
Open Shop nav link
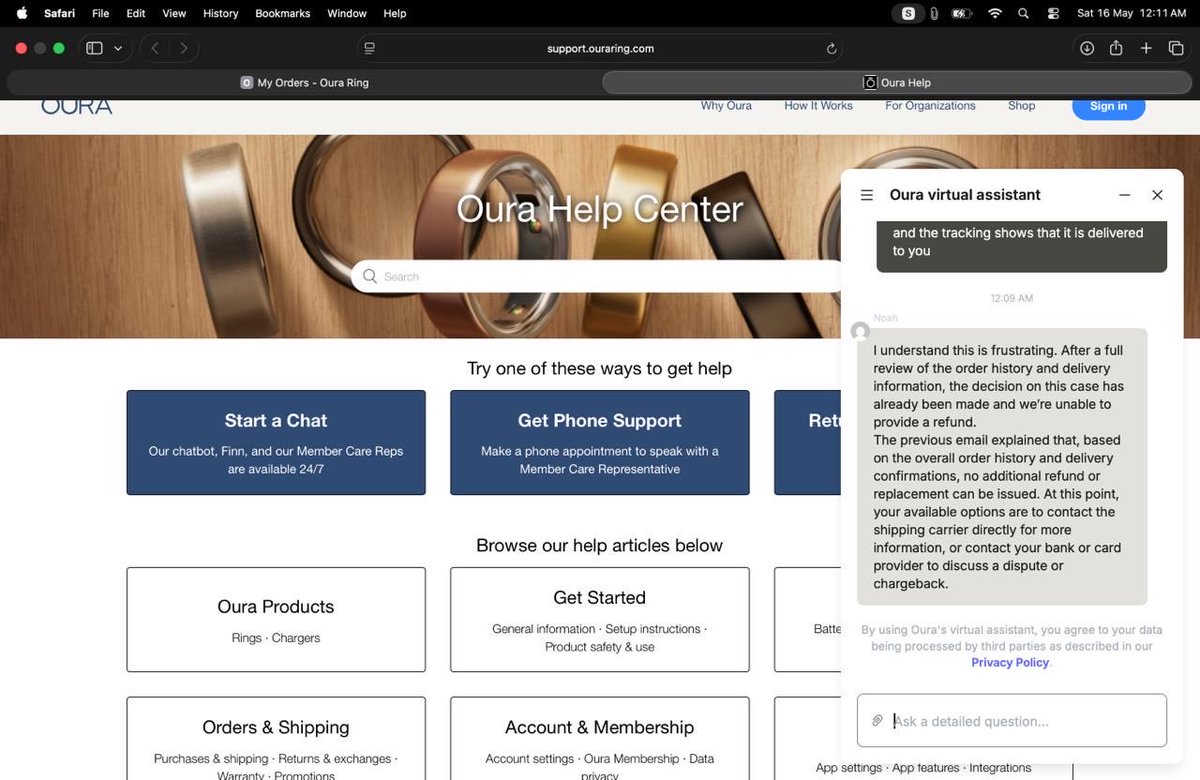pyautogui.click(x=1021, y=105)
